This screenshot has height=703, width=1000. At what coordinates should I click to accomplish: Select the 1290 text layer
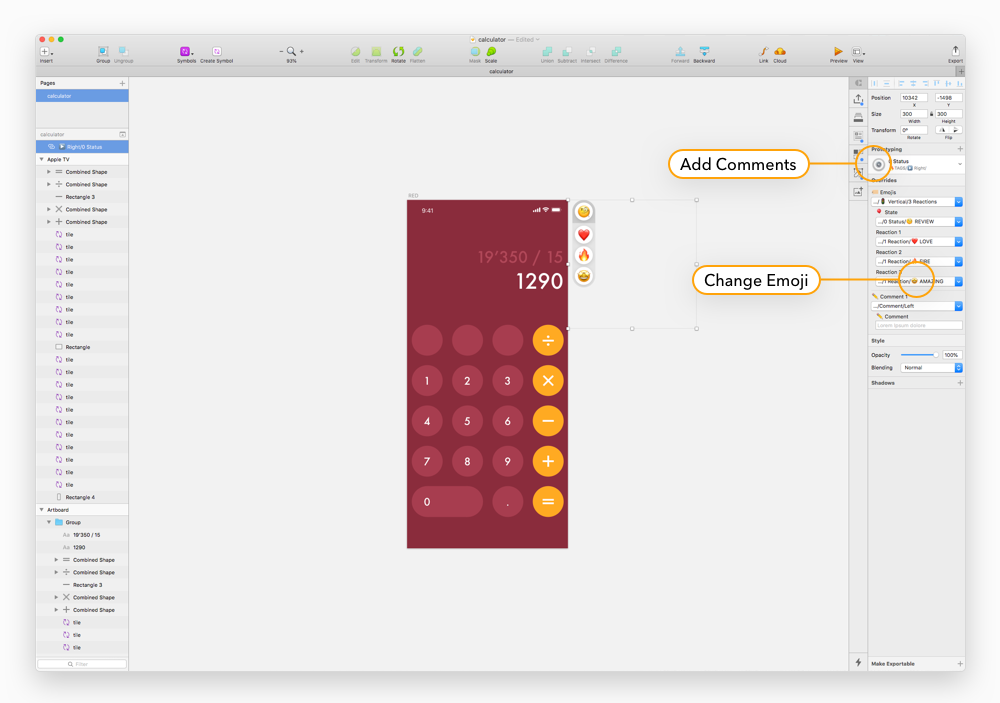(x=82, y=547)
